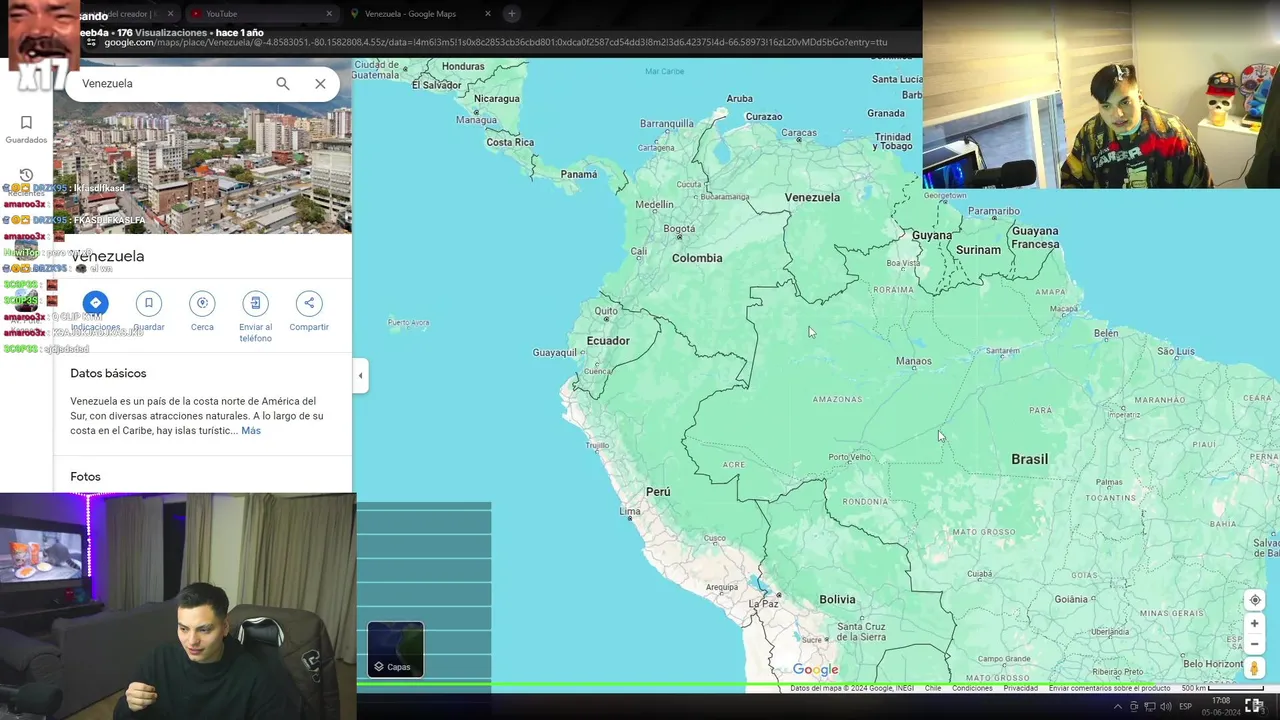
Task: Click the blue Indicaciones directions icon
Action: click(x=95, y=303)
